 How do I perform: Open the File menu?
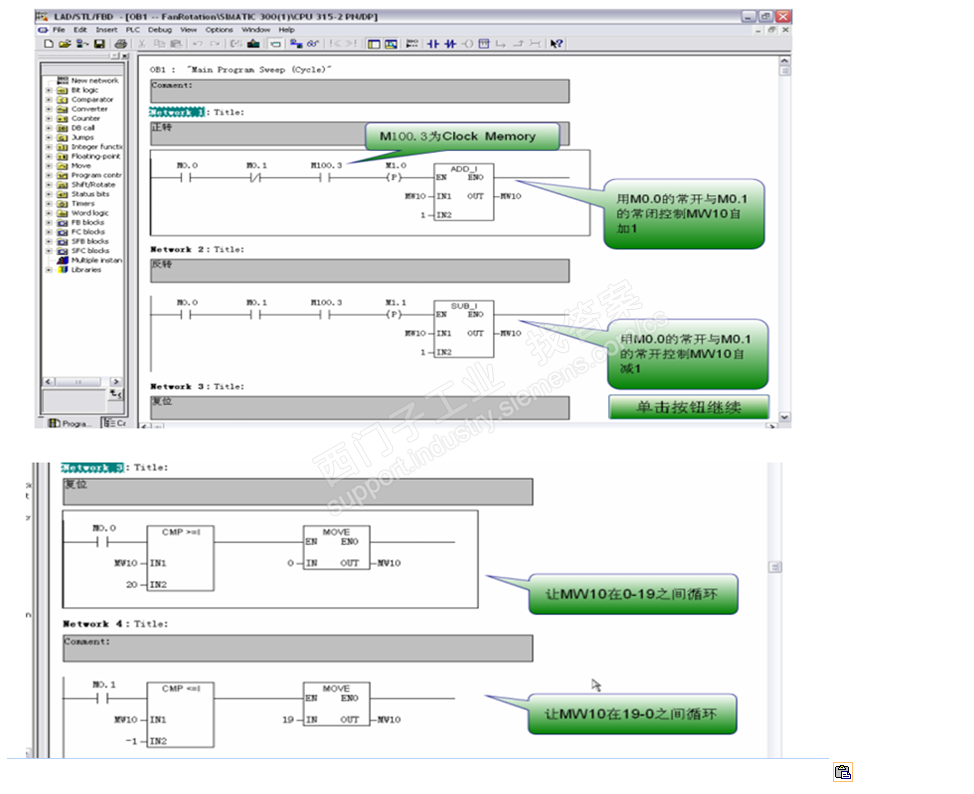(x=58, y=30)
